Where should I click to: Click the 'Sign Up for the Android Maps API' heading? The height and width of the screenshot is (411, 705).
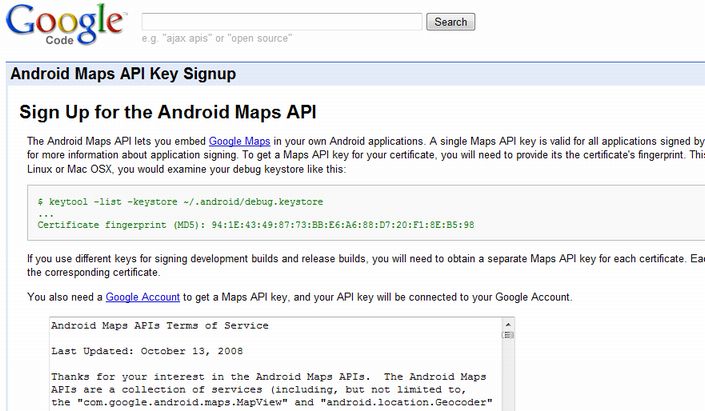pyautogui.click(x=168, y=112)
